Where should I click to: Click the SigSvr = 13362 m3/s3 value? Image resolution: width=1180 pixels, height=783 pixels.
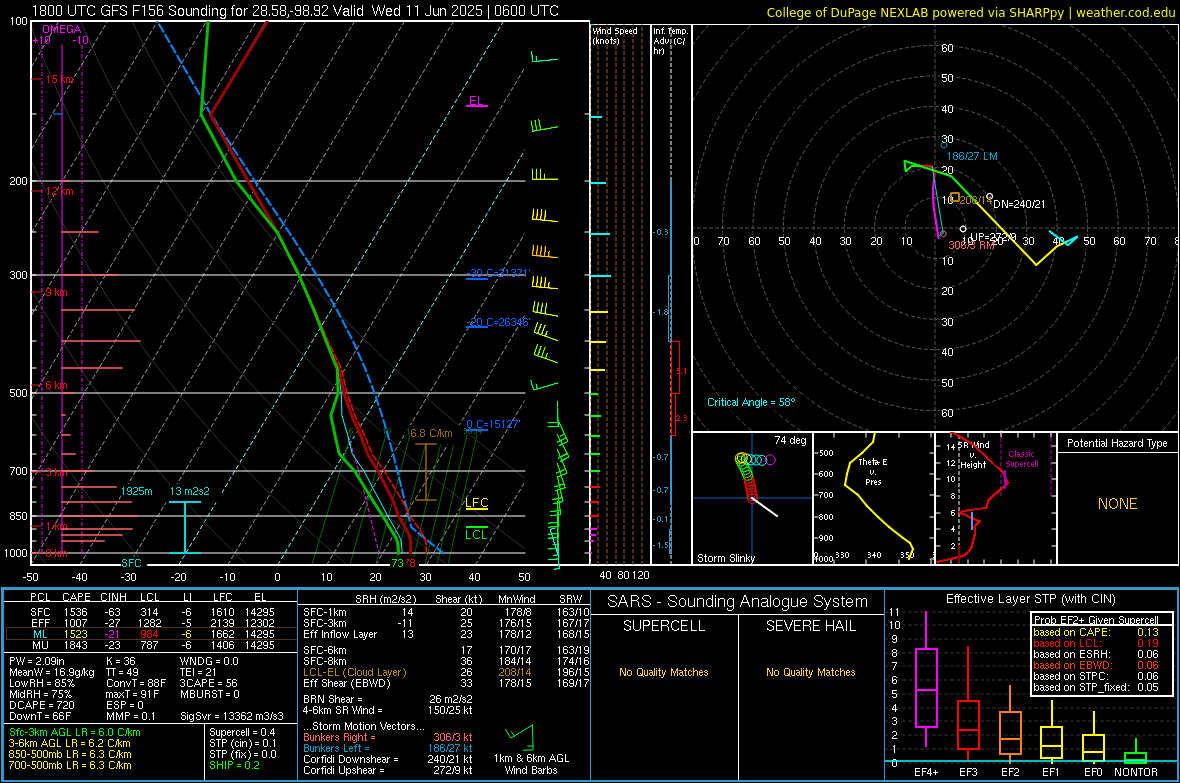(x=232, y=716)
